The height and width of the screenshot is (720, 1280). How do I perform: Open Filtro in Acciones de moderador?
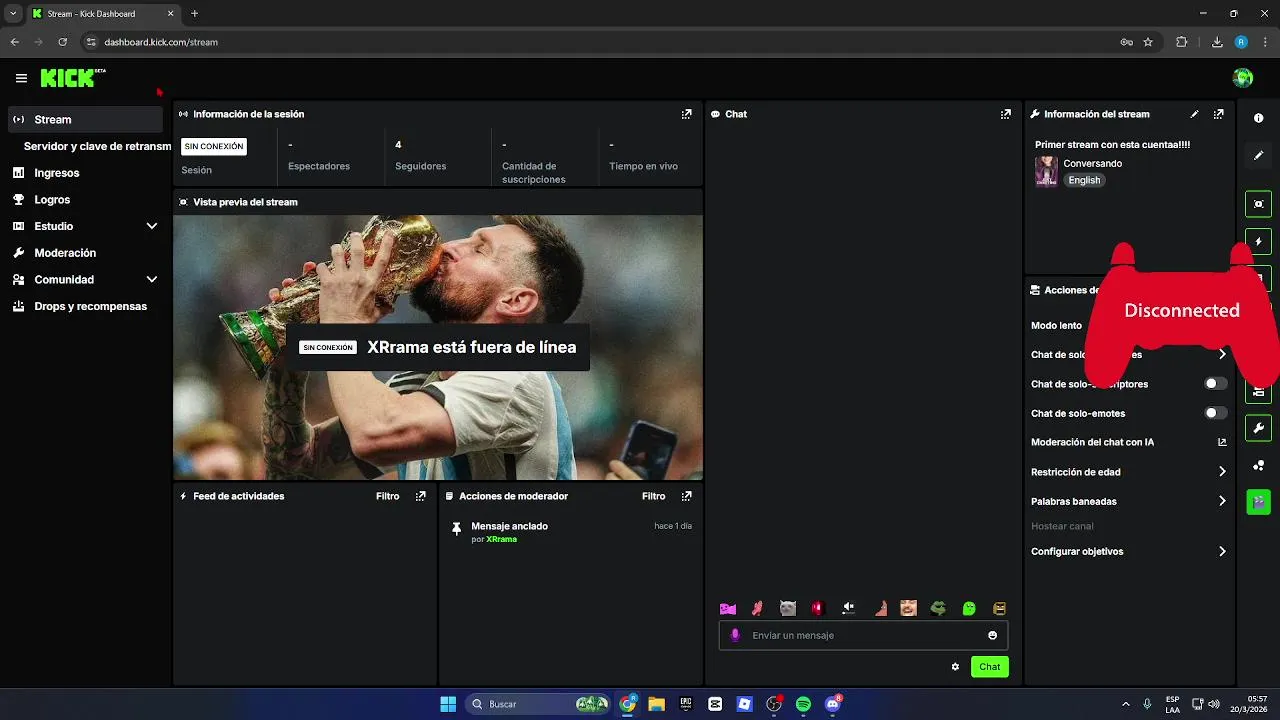[653, 496]
